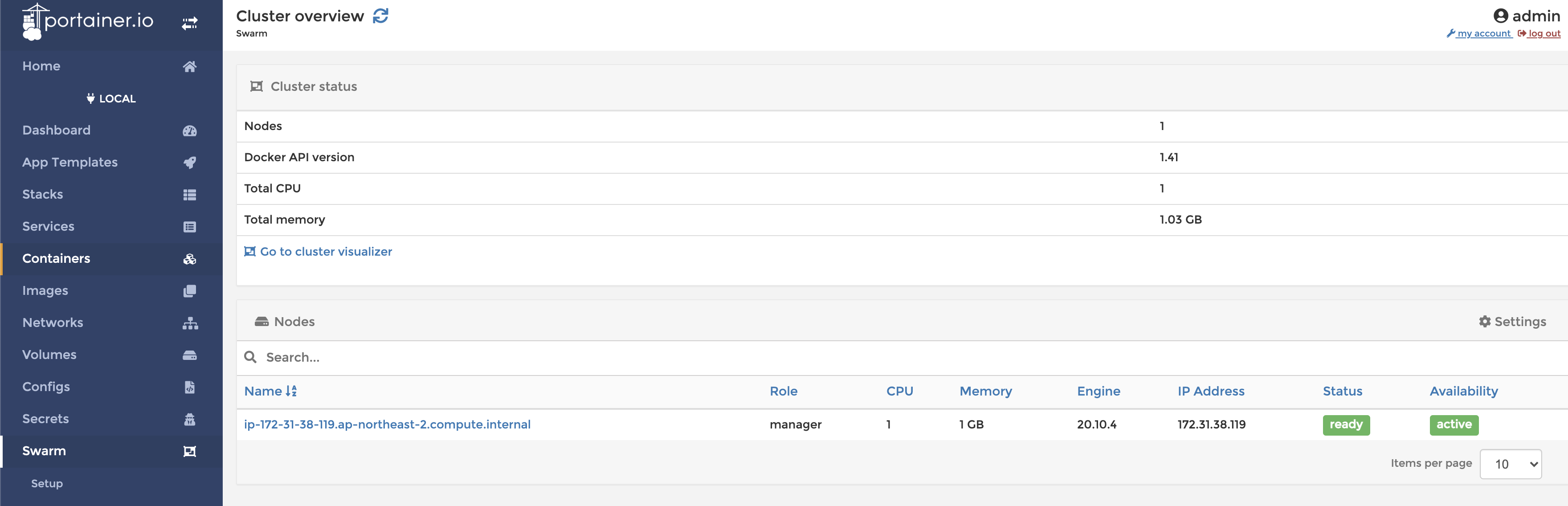The height and width of the screenshot is (506, 1568).
Task: Open the ip-172-31-38-119 node details link
Action: (387, 424)
